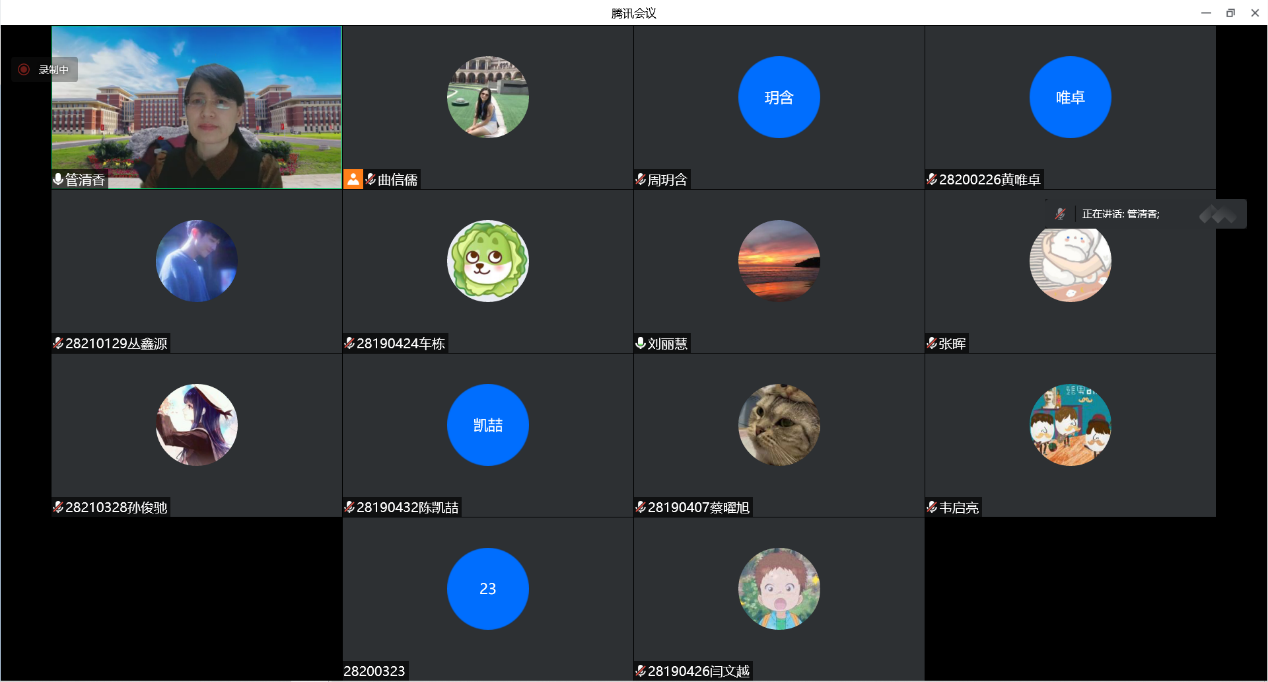Screen dimensions: 1268x682
Task: Click the sunset avatar above 刘丽慧
Action: point(779,261)
